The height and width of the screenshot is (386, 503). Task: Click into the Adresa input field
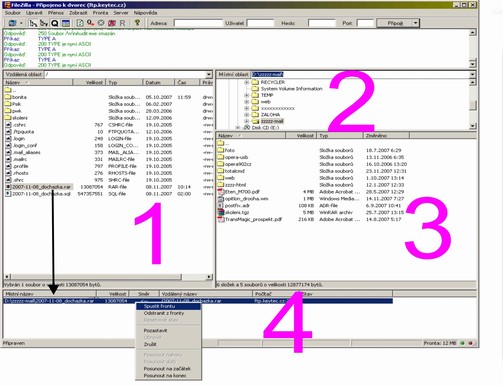[198, 23]
